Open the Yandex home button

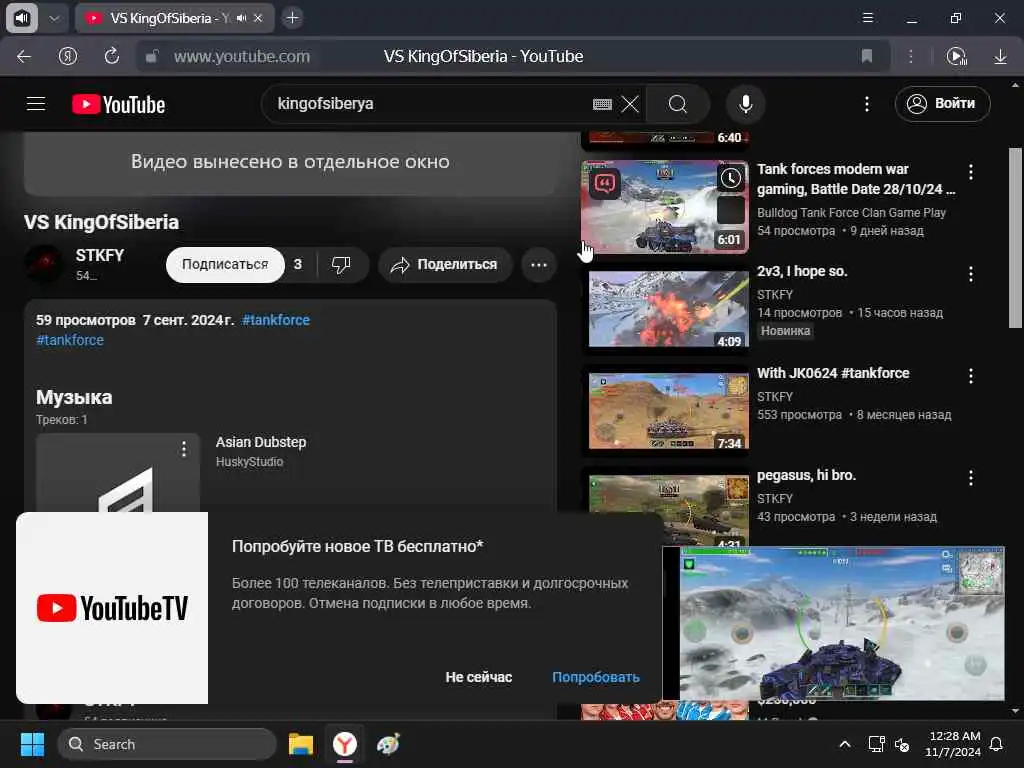click(68, 57)
